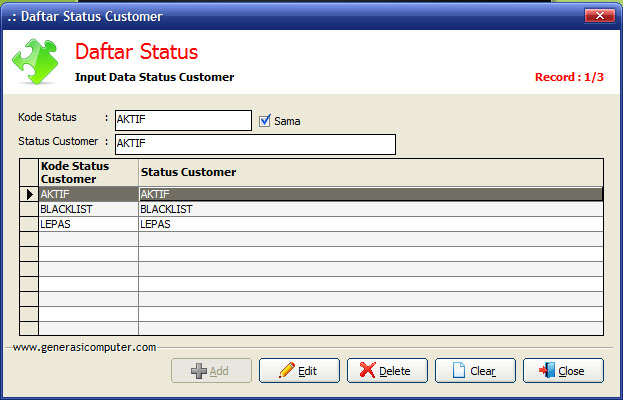Click the Kode Status Customer column header
623x400 pixels.
(88, 172)
